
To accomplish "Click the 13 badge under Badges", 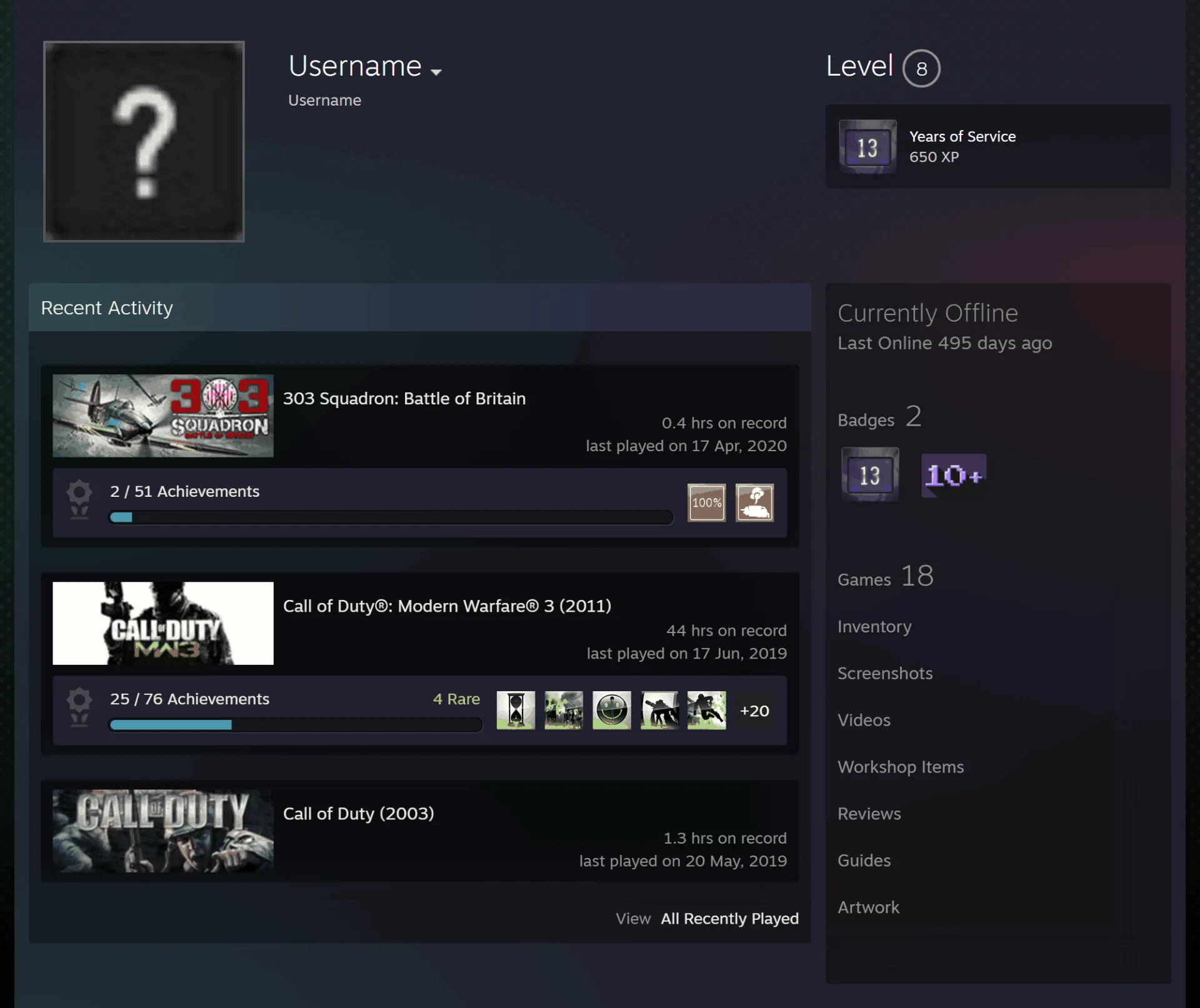I will tap(870, 474).
